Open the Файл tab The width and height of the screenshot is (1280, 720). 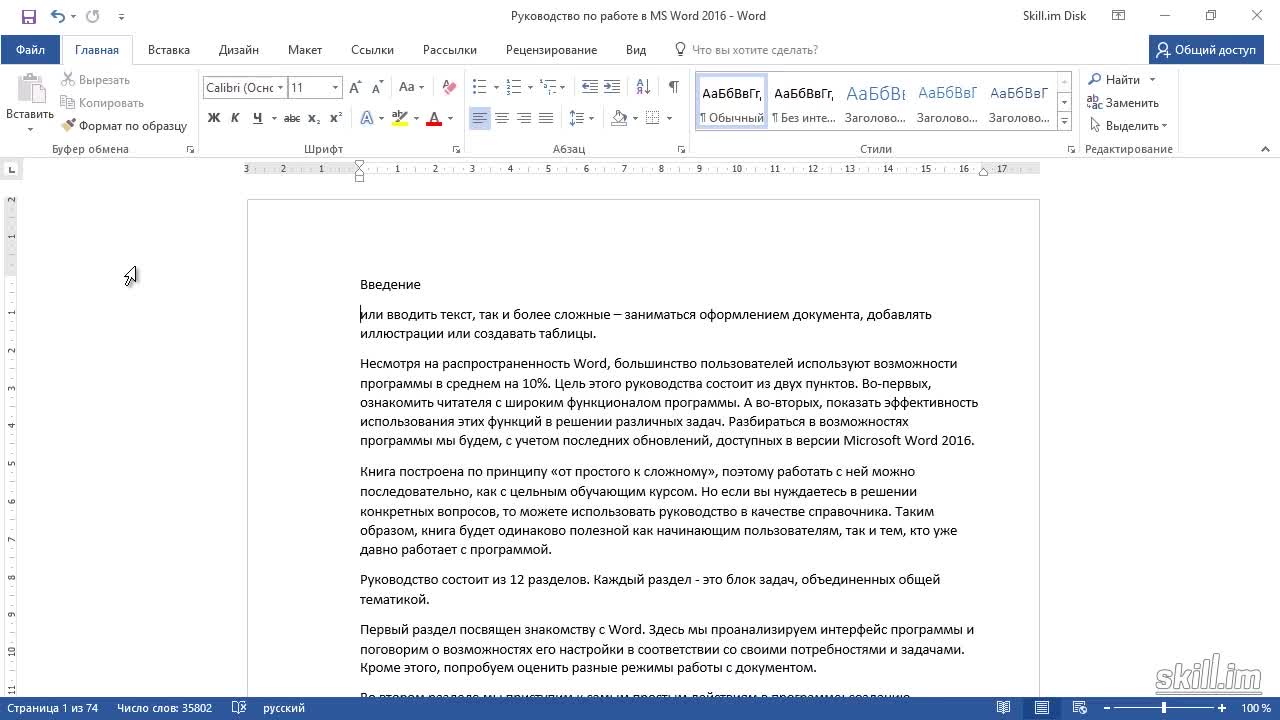click(30, 50)
